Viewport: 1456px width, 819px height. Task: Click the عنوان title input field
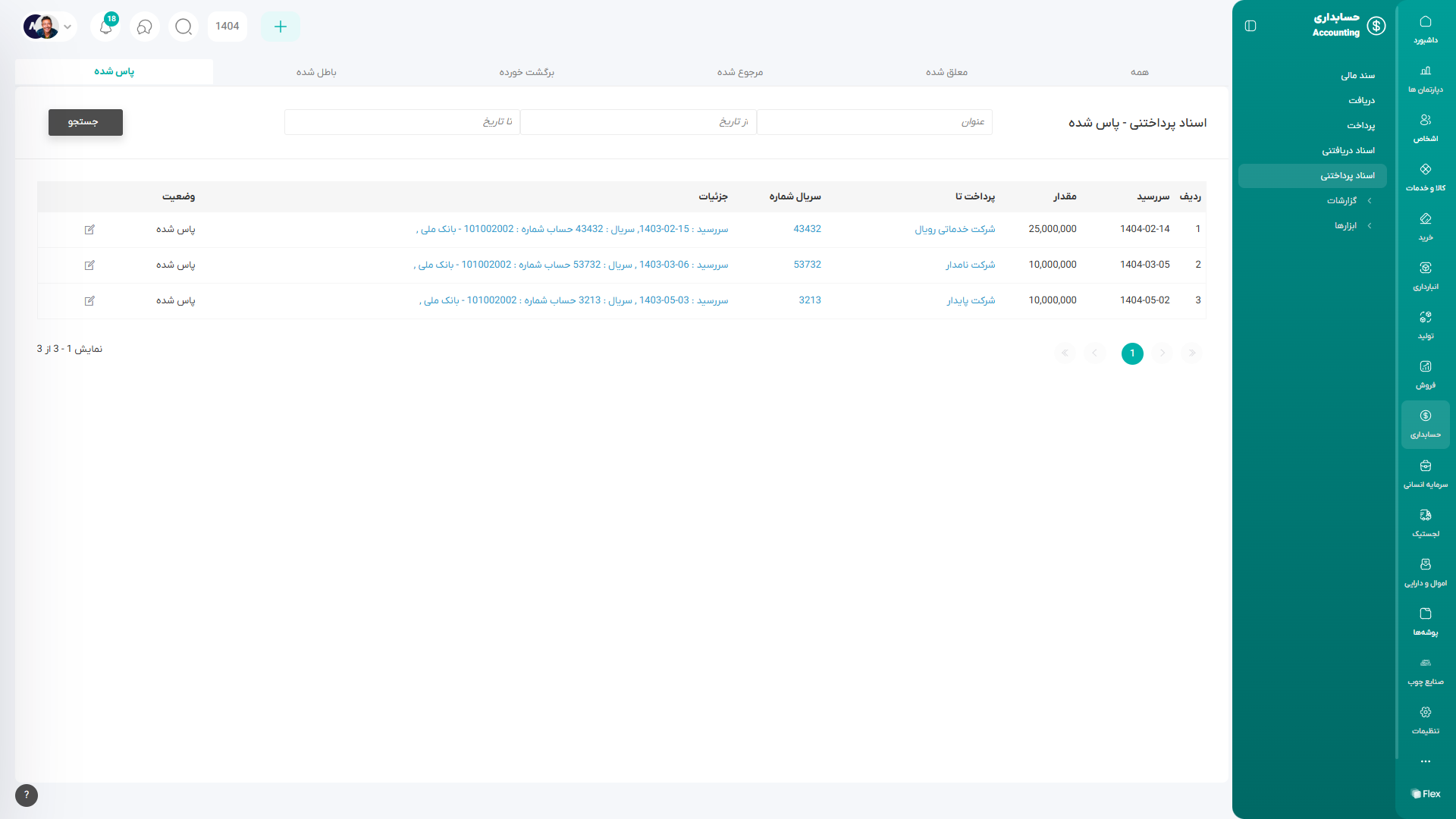pyautogui.click(x=874, y=122)
